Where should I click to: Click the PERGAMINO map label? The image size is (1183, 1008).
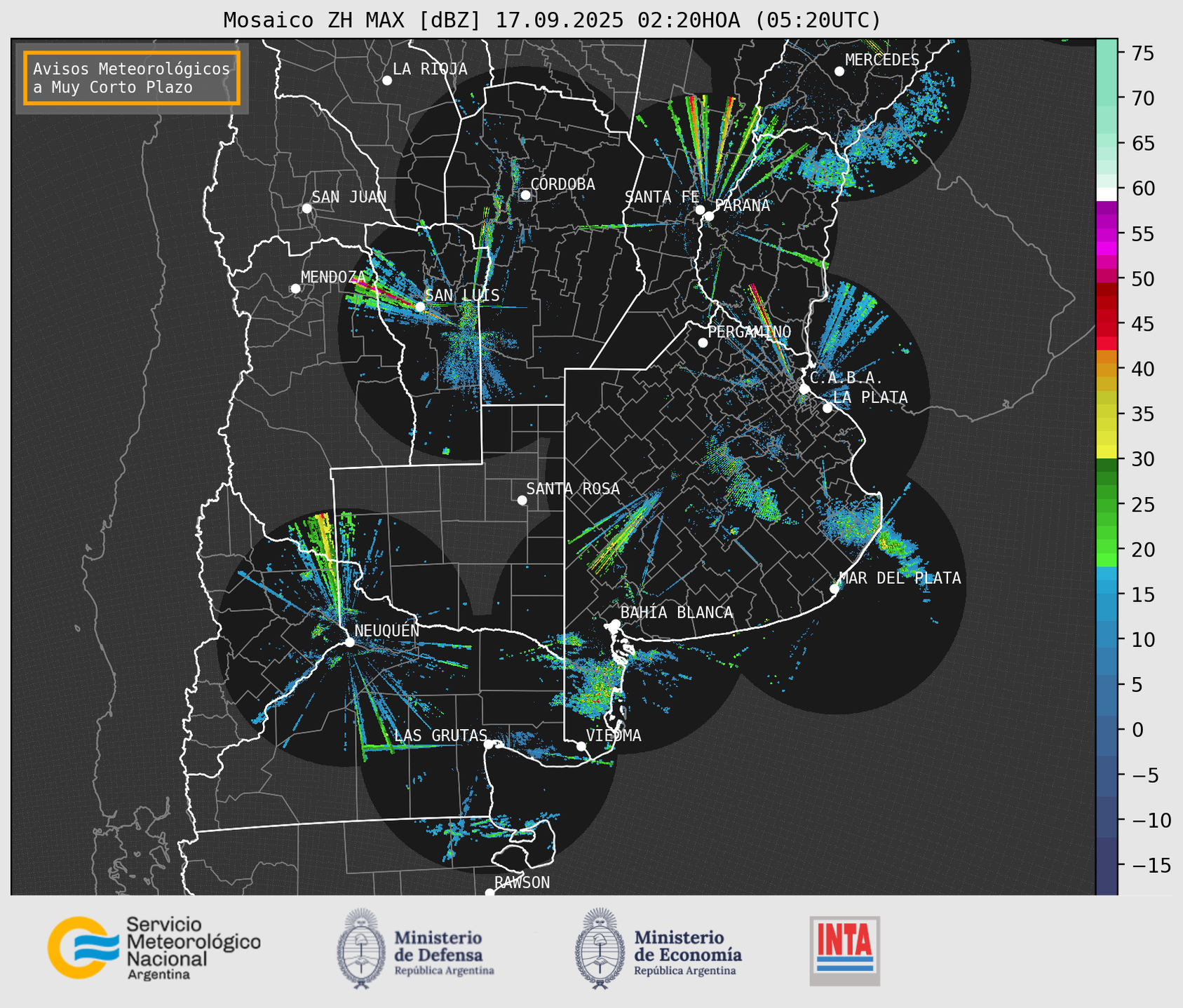coord(750,332)
